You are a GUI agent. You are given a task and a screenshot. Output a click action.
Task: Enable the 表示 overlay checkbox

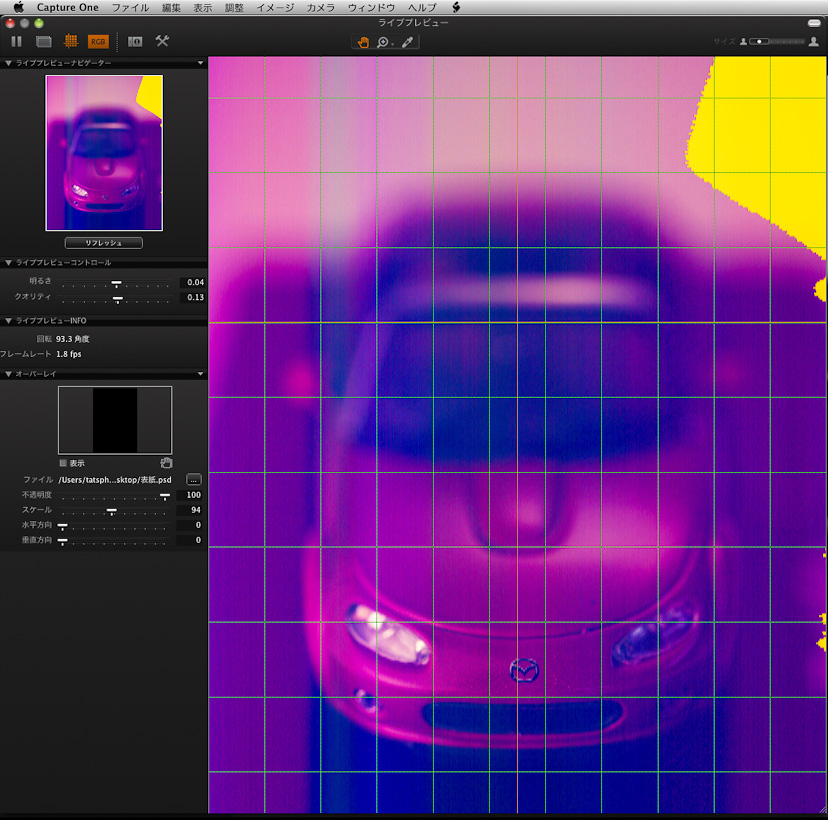pos(63,463)
